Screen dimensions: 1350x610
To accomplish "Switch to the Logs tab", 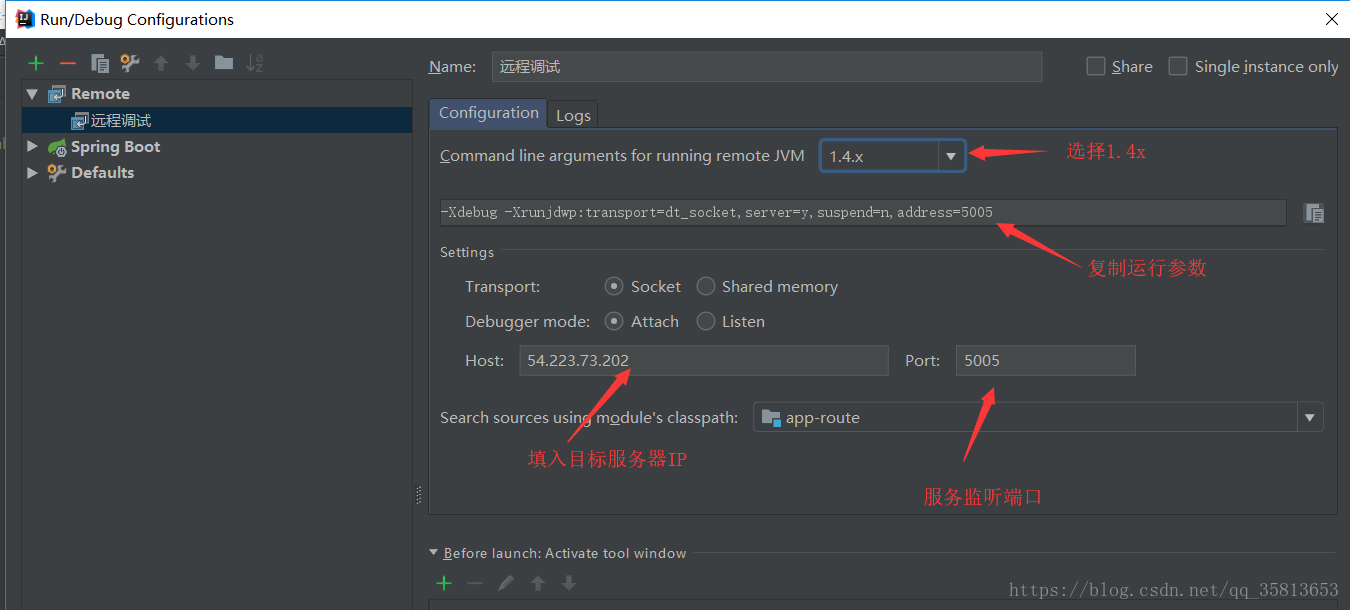I will pyautogui.click(x=573, y=115).
